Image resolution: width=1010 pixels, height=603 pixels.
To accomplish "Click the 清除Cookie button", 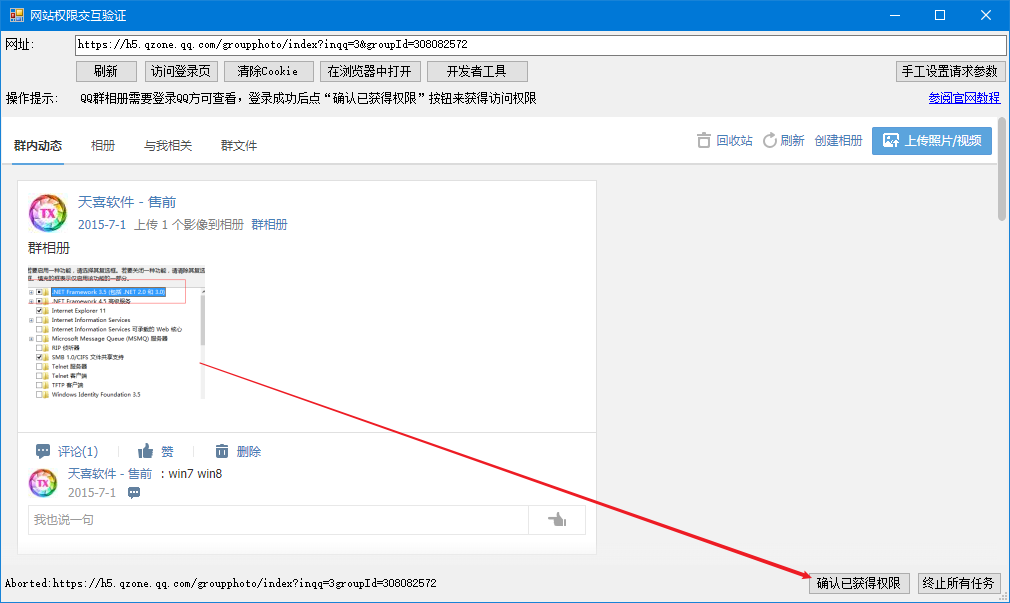I will (x=269, y=72).
